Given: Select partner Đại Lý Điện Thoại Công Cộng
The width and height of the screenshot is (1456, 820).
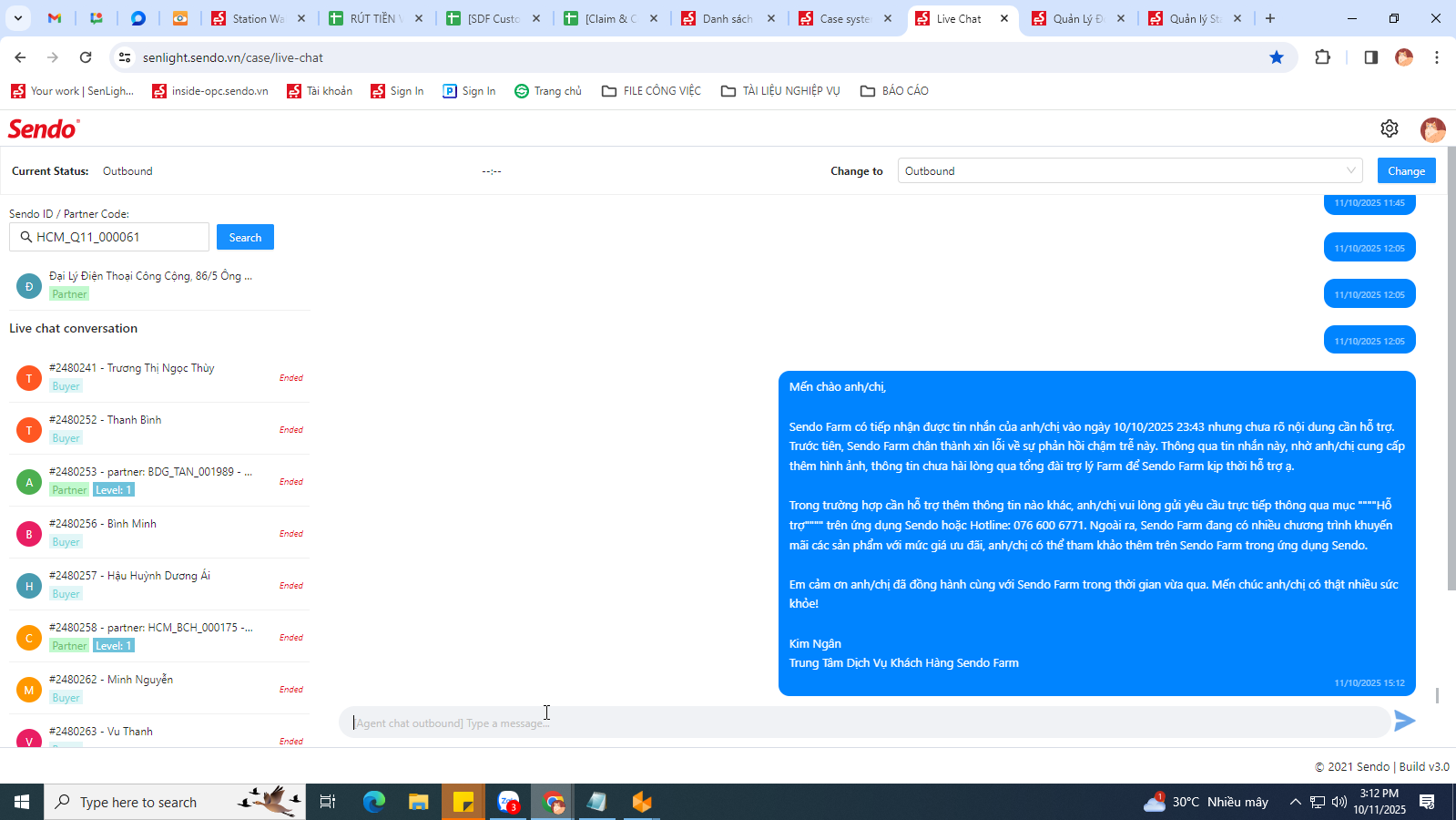Looking at the screenshot, I should click(159, 285).
